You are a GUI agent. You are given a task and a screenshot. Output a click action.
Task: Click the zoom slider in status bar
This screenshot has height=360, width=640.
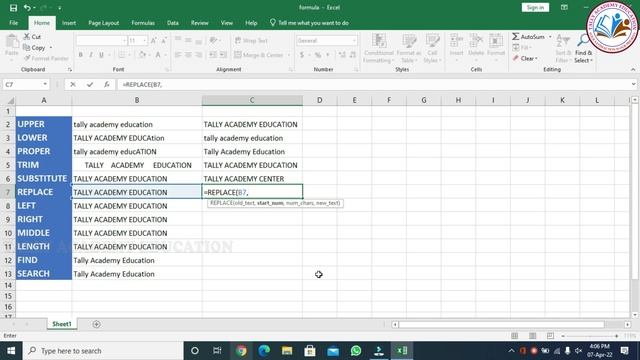(589, 336)
